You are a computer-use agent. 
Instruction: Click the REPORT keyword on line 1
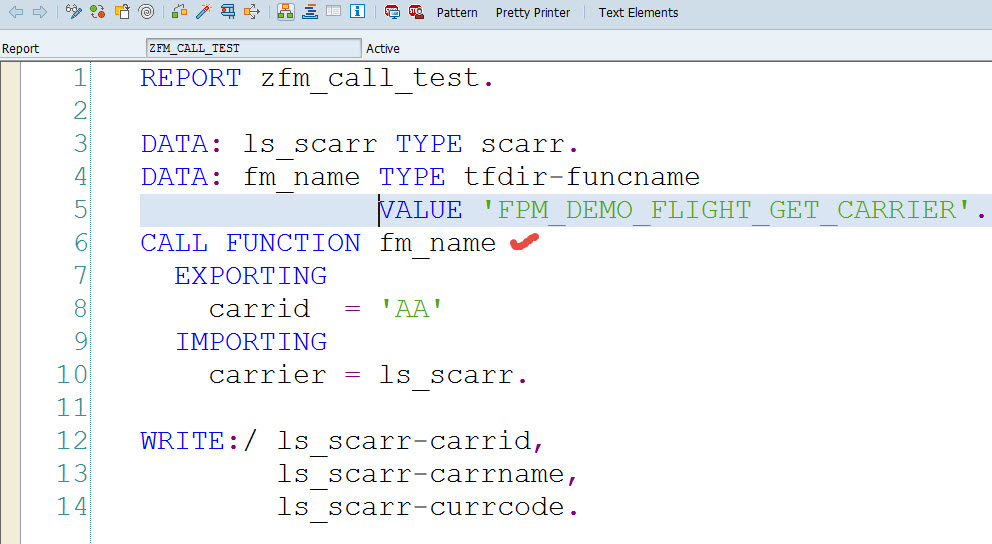(190, 78)
